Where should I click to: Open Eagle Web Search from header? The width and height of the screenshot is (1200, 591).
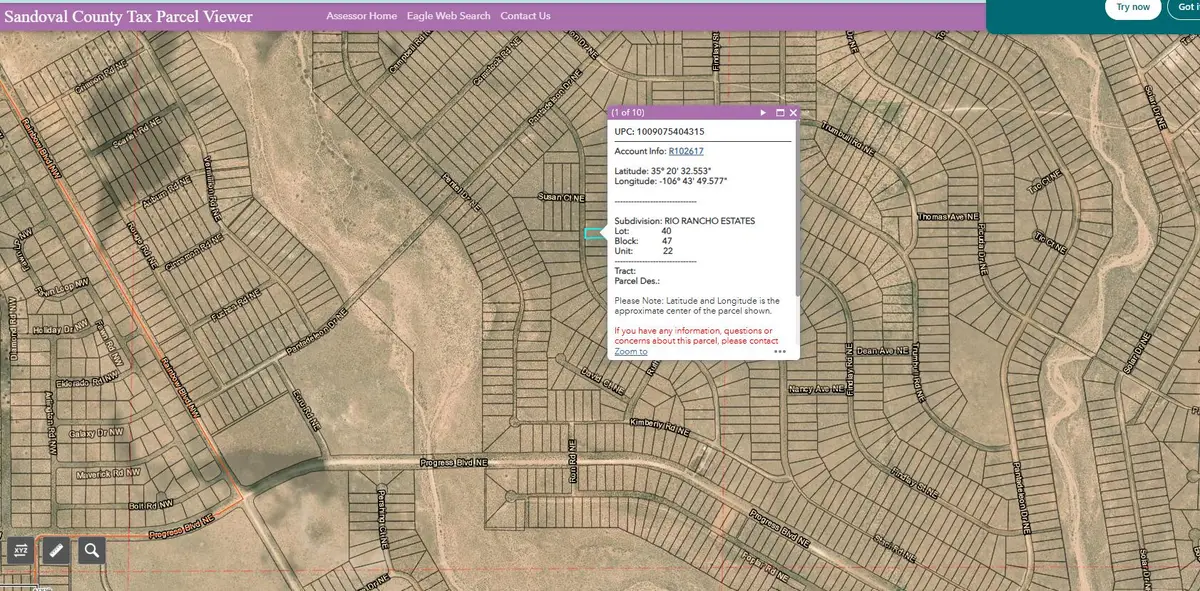(x=449, y=16)
